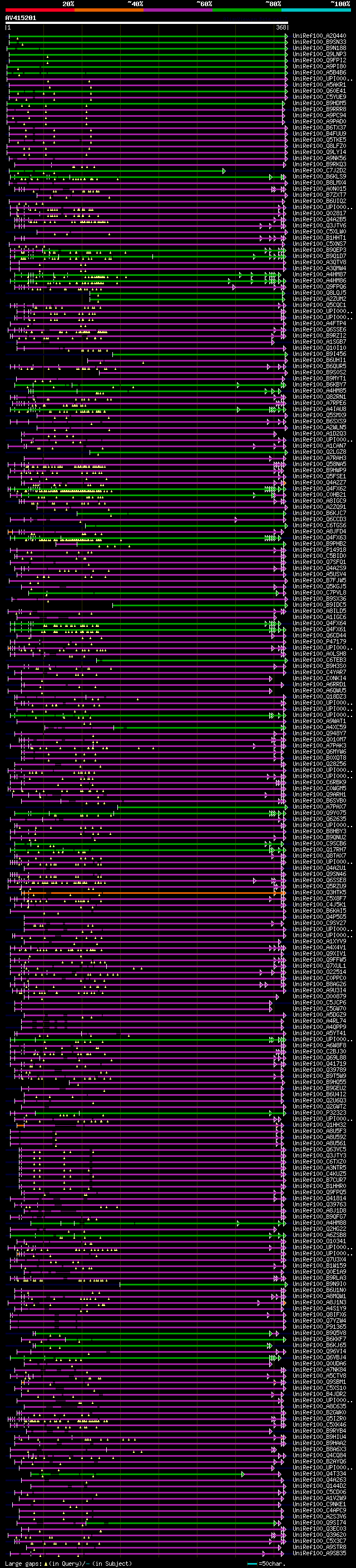Select hit UniRef100_B9RRR8
Image resolution: width=356 pixels, height=1568 pixels.
[319, 109]
